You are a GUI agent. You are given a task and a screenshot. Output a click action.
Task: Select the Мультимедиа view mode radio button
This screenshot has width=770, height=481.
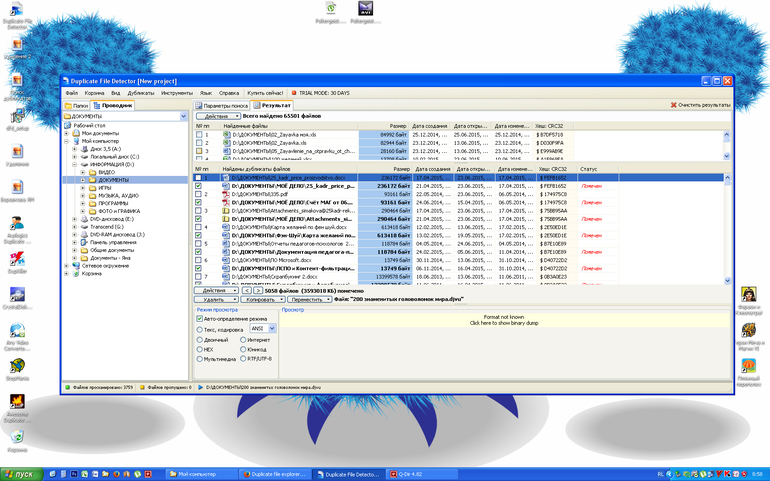(x=200, y=361)
